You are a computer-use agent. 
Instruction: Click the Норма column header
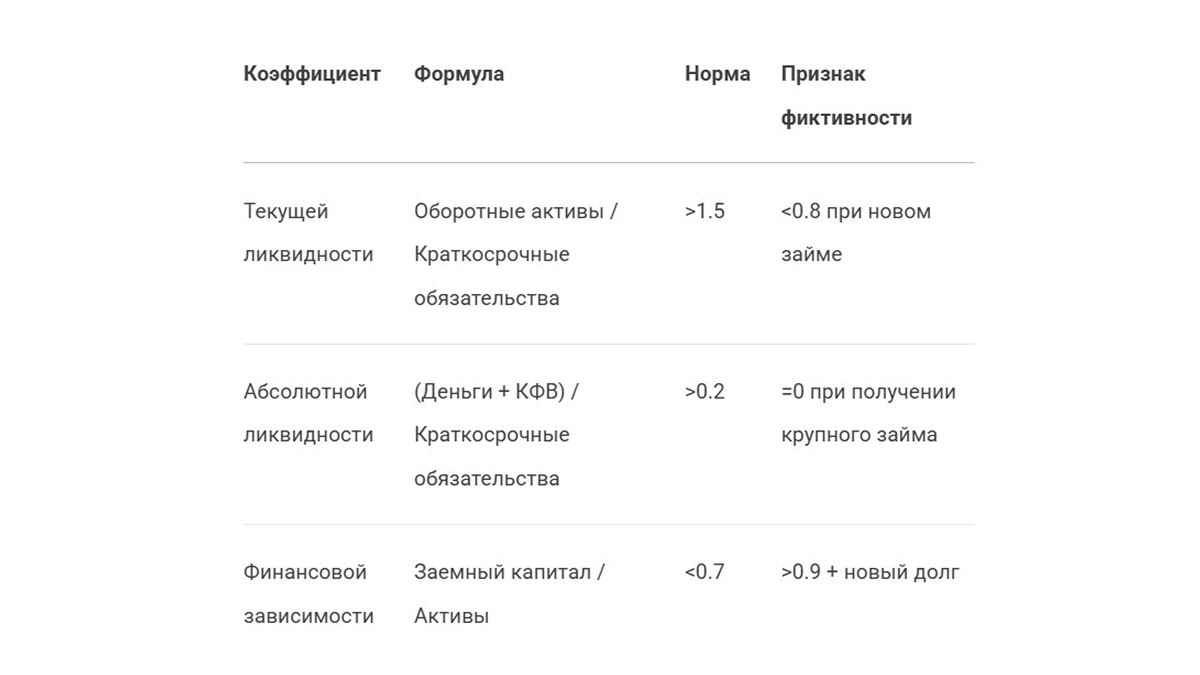(x=717, y=74)
